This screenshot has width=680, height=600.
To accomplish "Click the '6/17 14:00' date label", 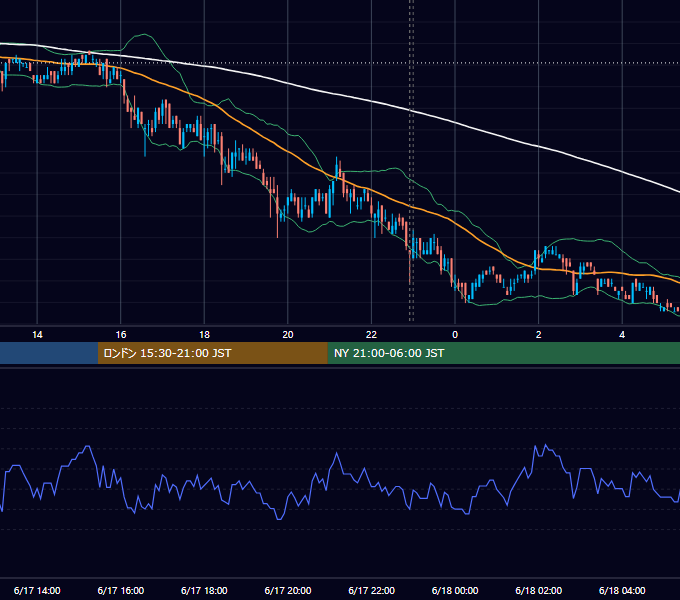I will [x=37, y=590].
